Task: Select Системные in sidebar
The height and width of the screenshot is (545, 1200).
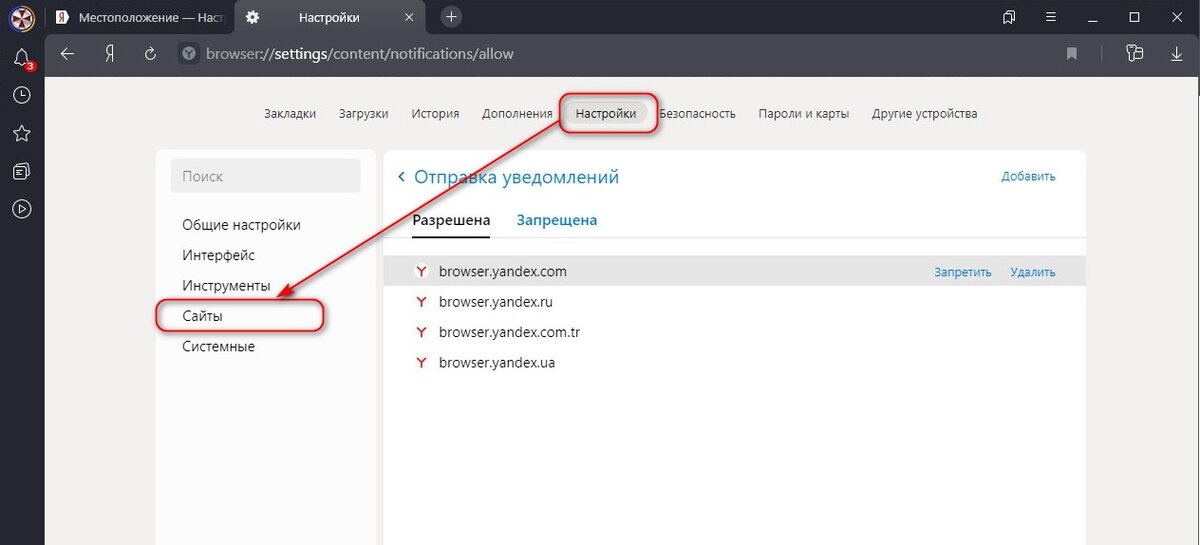Action: click(218, 346)
